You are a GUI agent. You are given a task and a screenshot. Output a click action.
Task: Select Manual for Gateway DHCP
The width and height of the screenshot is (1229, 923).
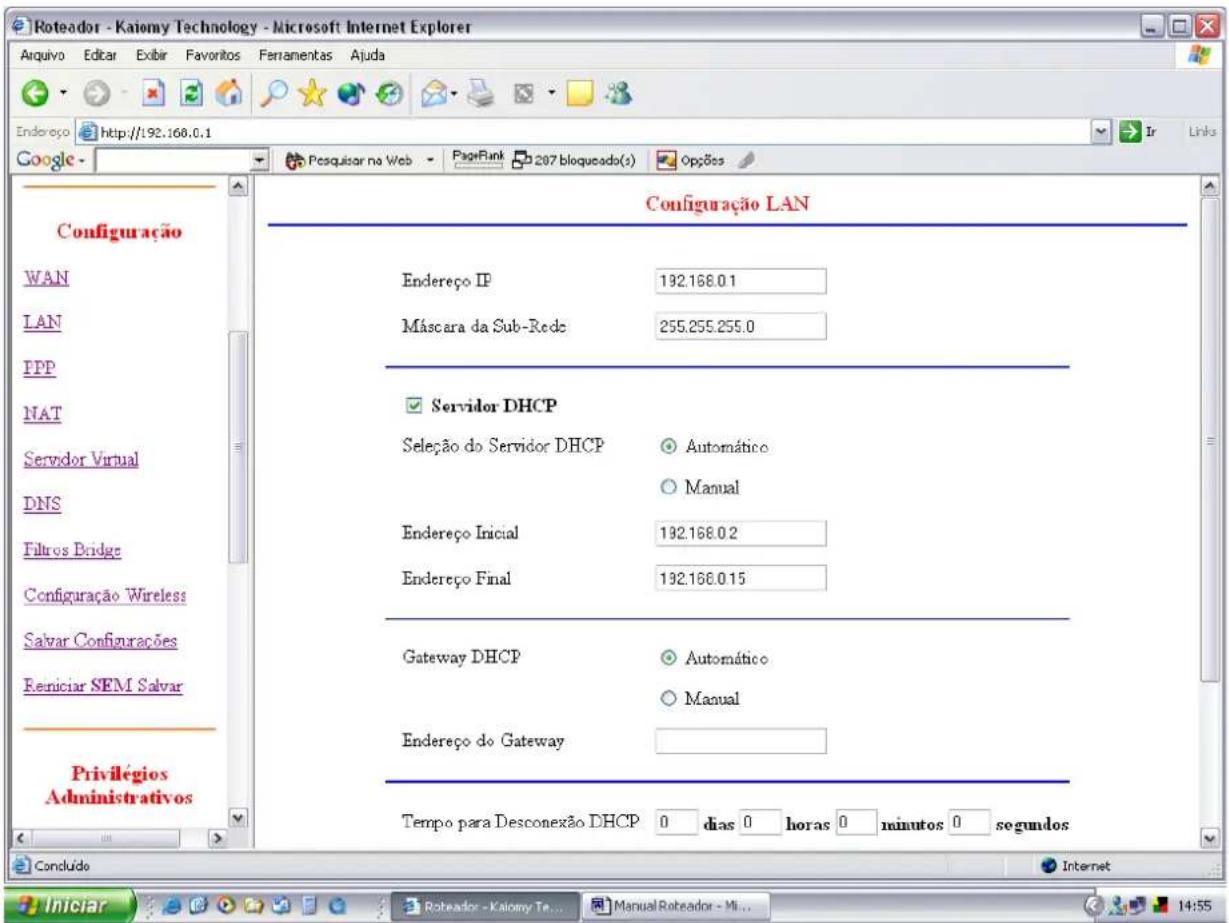668,700
